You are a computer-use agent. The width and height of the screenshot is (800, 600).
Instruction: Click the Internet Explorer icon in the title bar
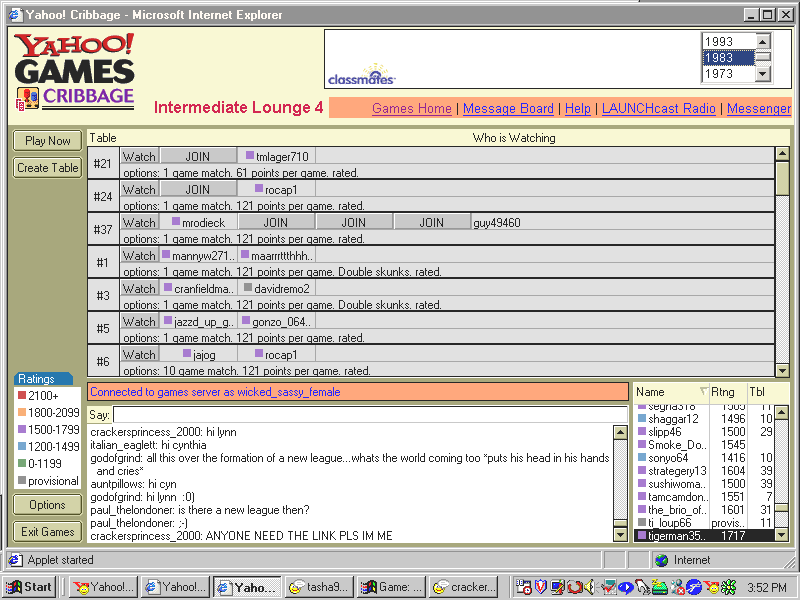15,14
